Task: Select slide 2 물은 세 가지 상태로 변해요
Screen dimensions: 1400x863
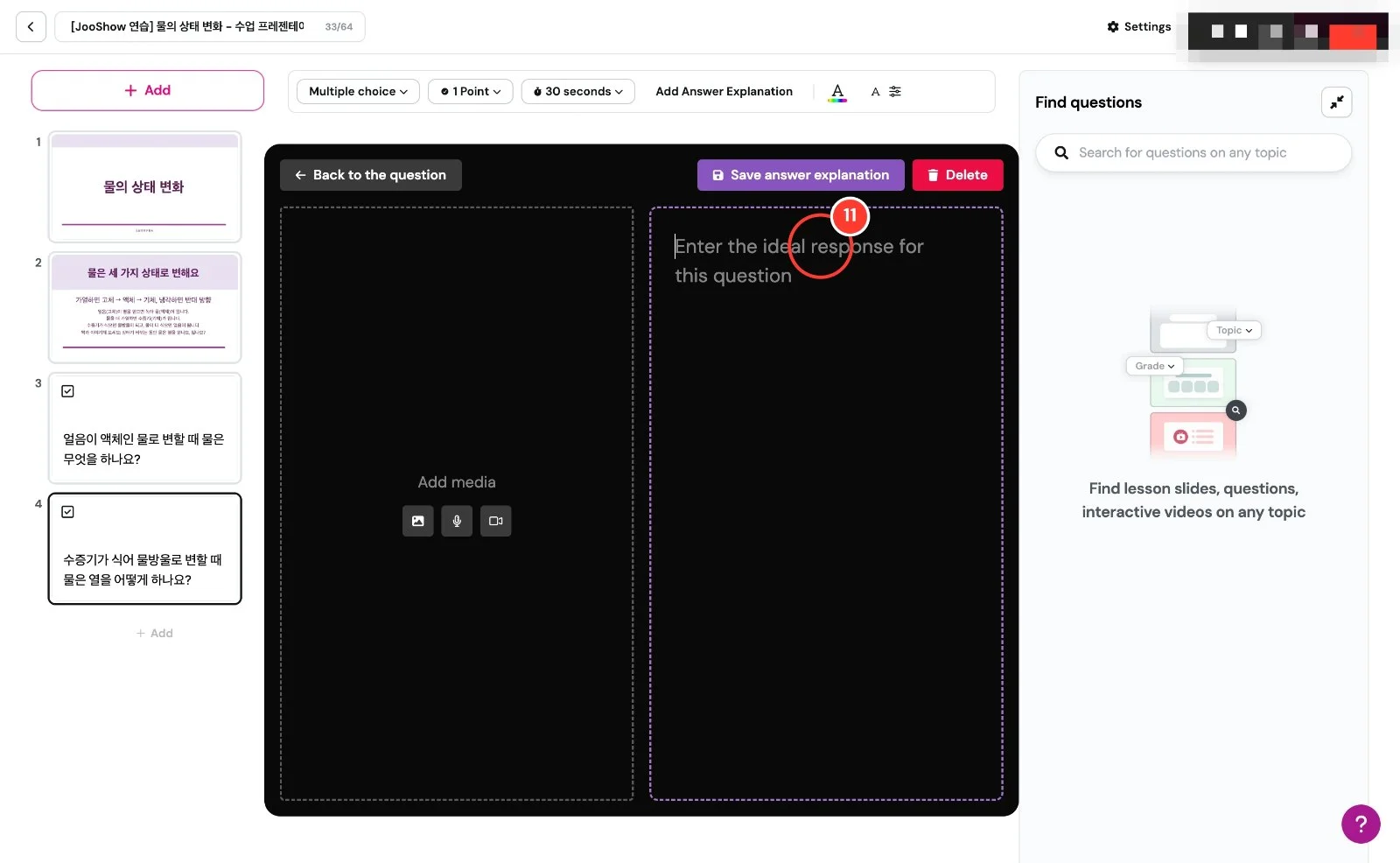Action: tap(144, 307)
